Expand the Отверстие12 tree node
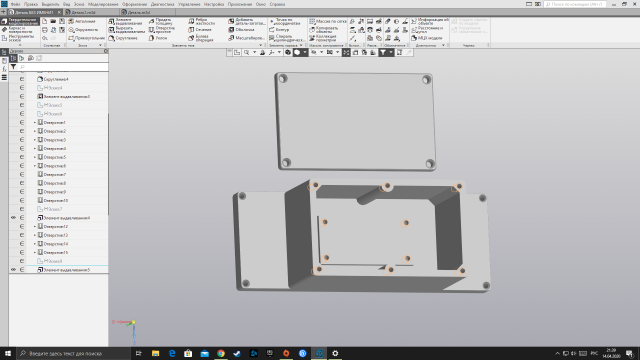Screen dimensions: 640x360 click(x=35, y=227)
